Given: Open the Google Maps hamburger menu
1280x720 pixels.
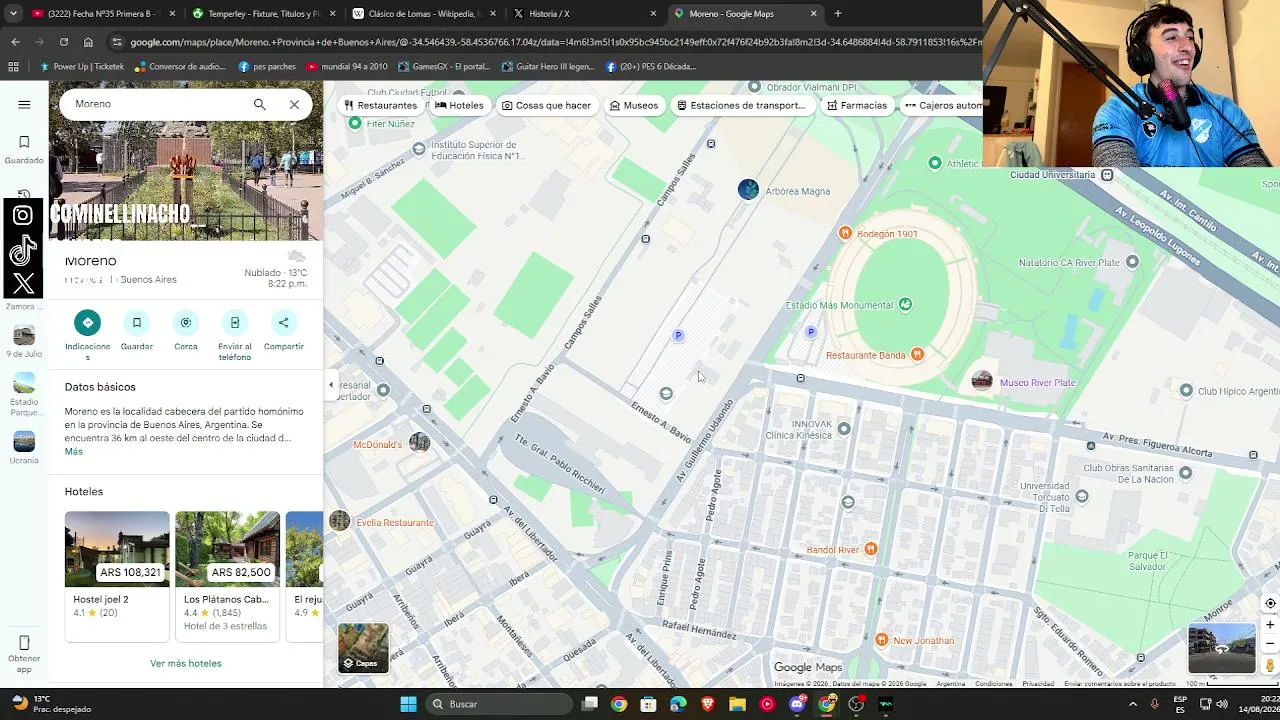Looking at the screenshot, I should [24, 104].
